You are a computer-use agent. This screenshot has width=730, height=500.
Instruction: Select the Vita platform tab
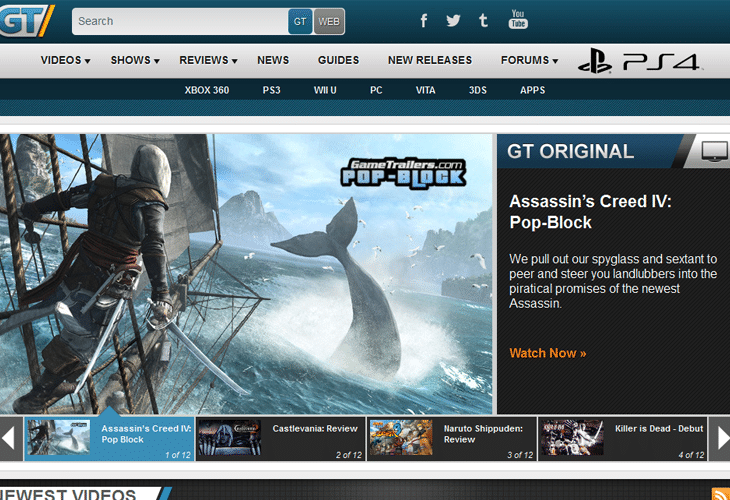click(426, 90)
